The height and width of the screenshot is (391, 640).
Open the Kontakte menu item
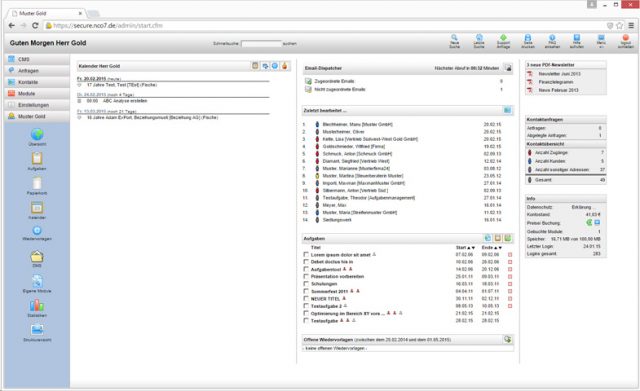[37, 82]
